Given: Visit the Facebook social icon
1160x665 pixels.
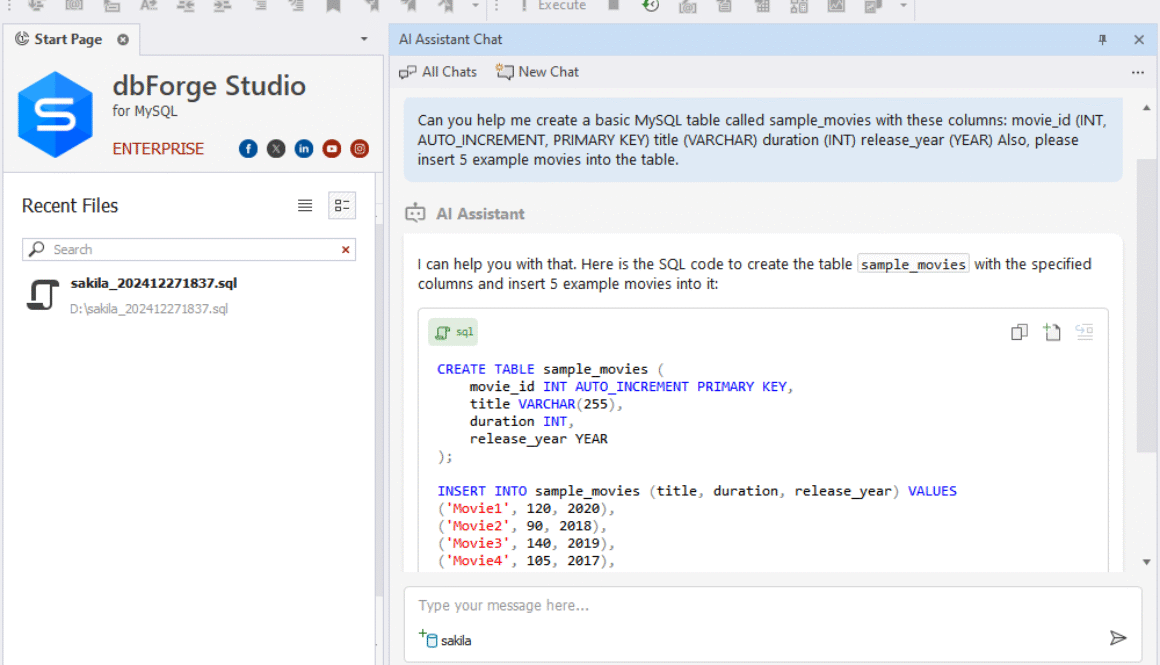Looking at the screenshot, I should pyautogui.click(x=247, y=148).
